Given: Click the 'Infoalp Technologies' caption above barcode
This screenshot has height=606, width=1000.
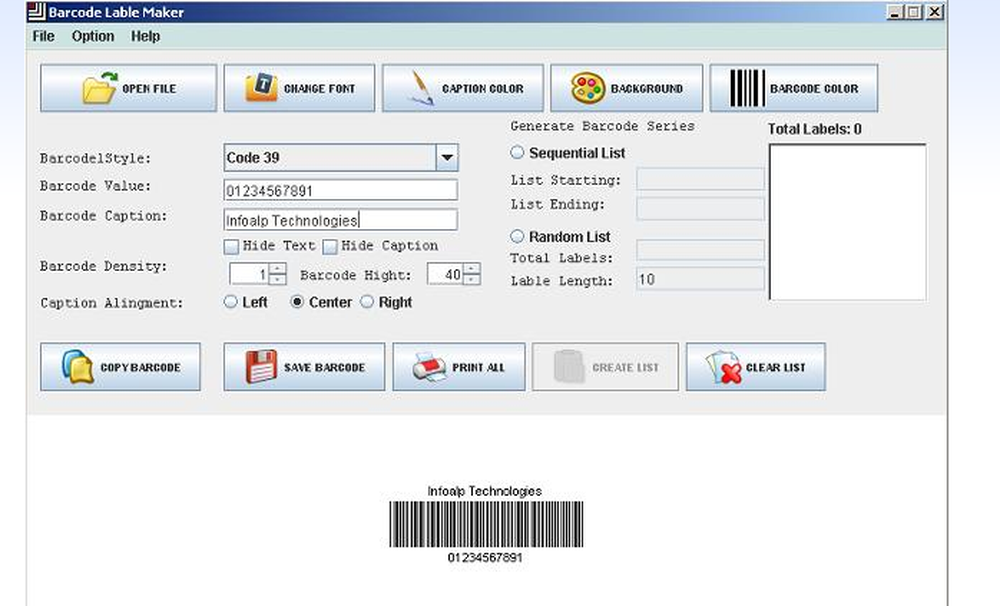Looking at the screenshot, I should click(485, 491).
